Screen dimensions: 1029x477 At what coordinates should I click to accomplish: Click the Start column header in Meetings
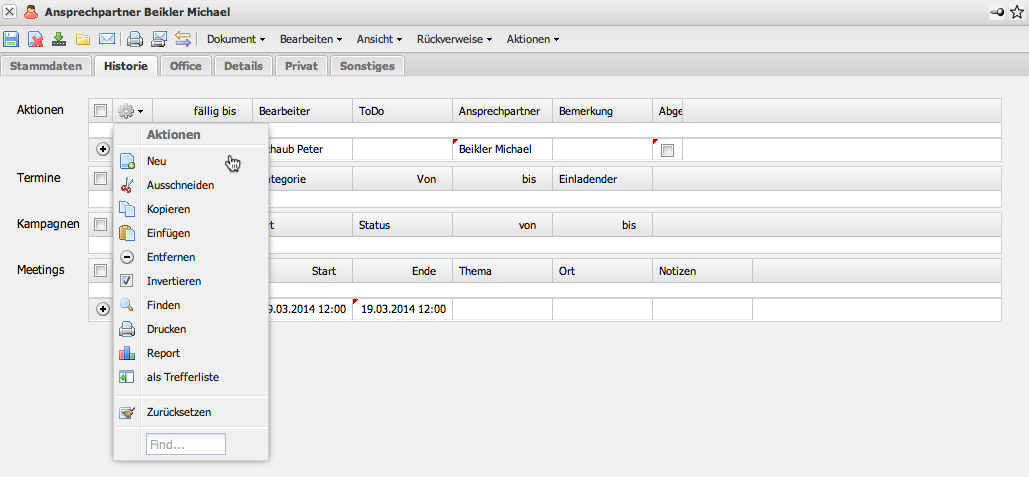(310, 271)
